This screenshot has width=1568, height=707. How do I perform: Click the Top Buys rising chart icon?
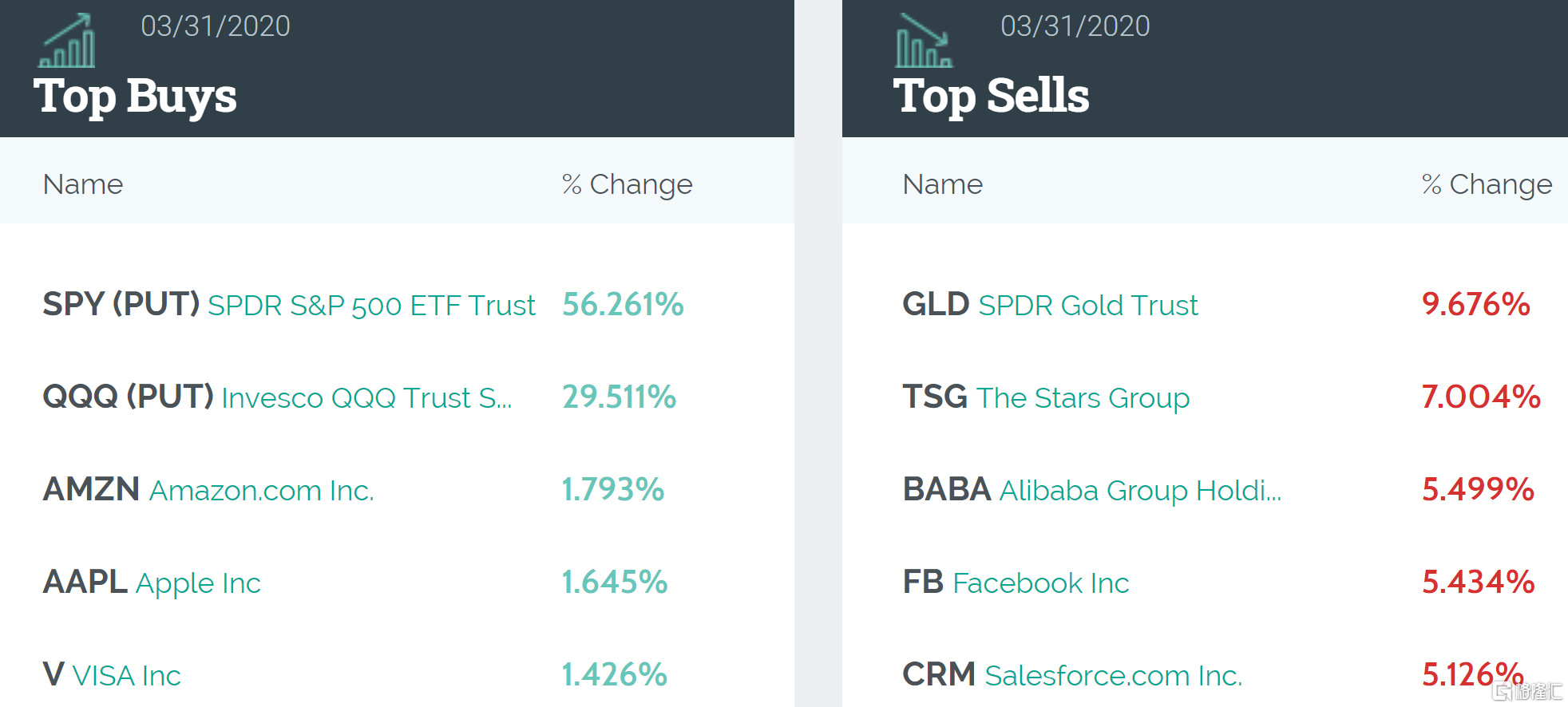tap(67, 41)
